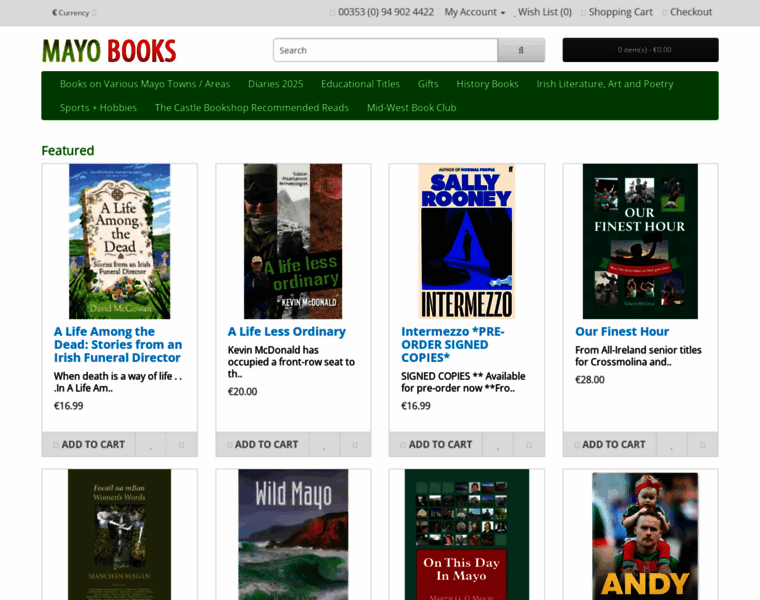Click Intermezzo *PRE-ORDER SIGNED COPIES* title
The width and height of the screenshot is (760, 600).
[x=453, y=345]
